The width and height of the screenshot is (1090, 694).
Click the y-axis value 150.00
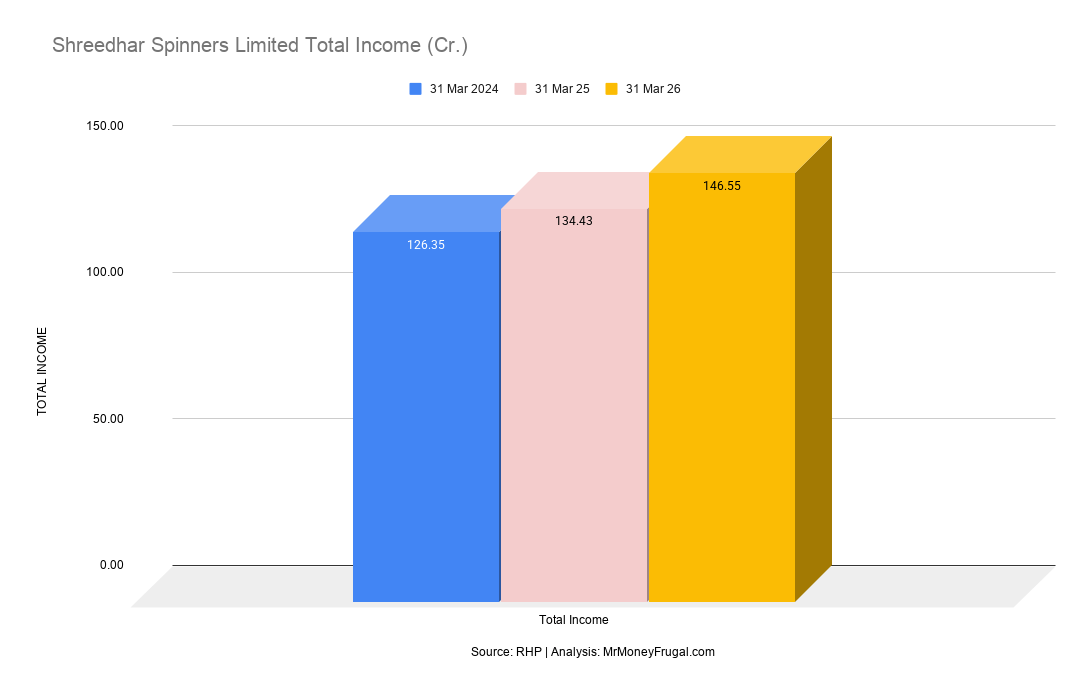[105, 126]
